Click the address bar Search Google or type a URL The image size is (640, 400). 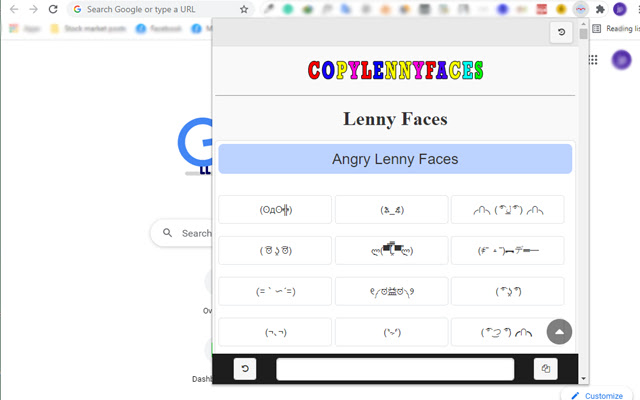coord(161,9)
